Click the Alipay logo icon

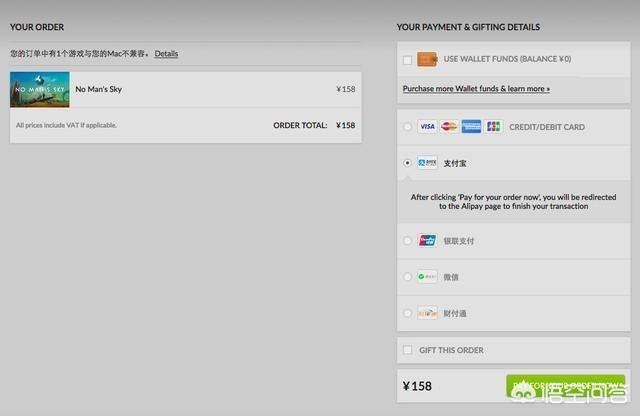(x=427, y=162)
